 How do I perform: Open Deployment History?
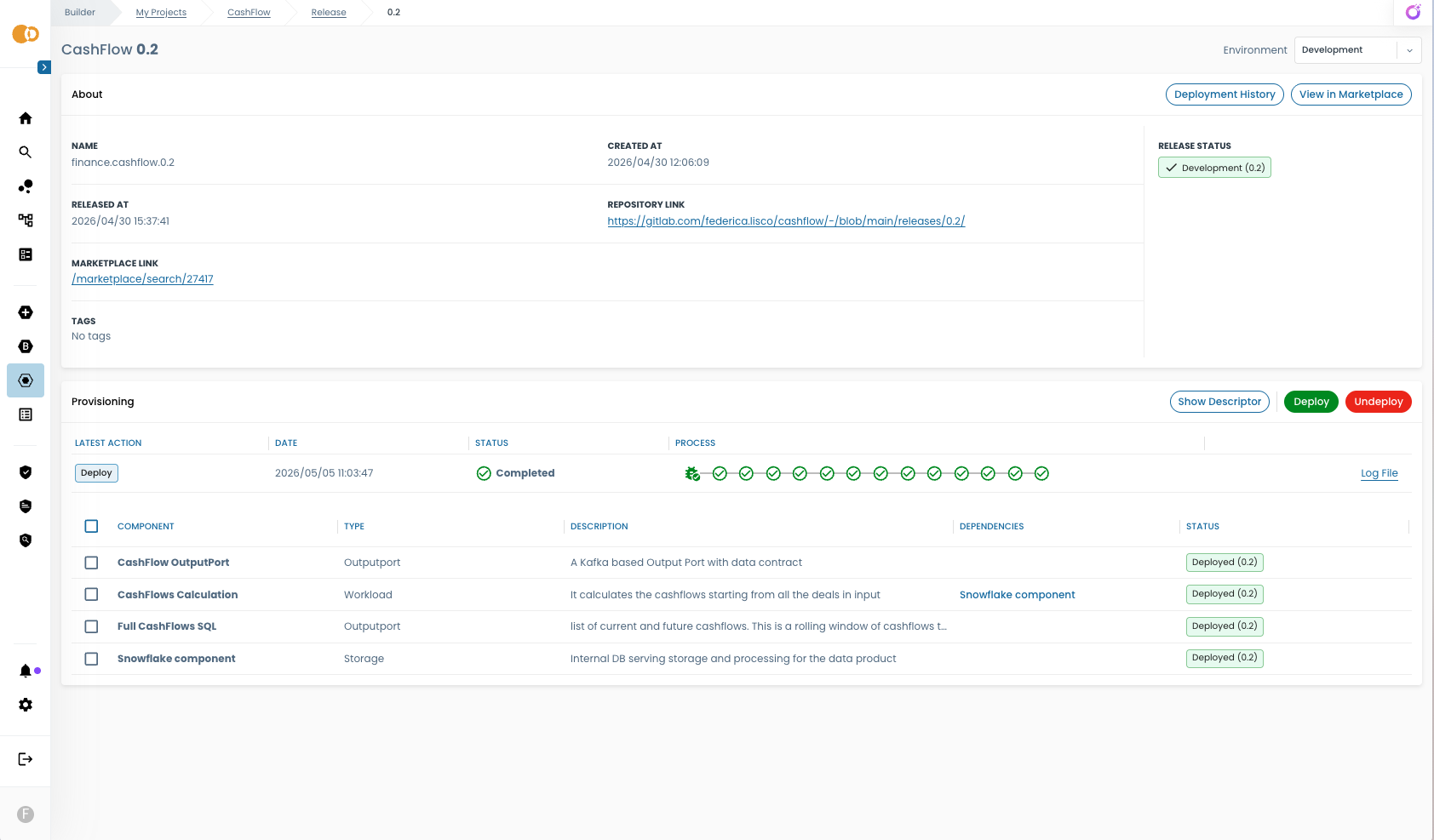(1225, 94)
